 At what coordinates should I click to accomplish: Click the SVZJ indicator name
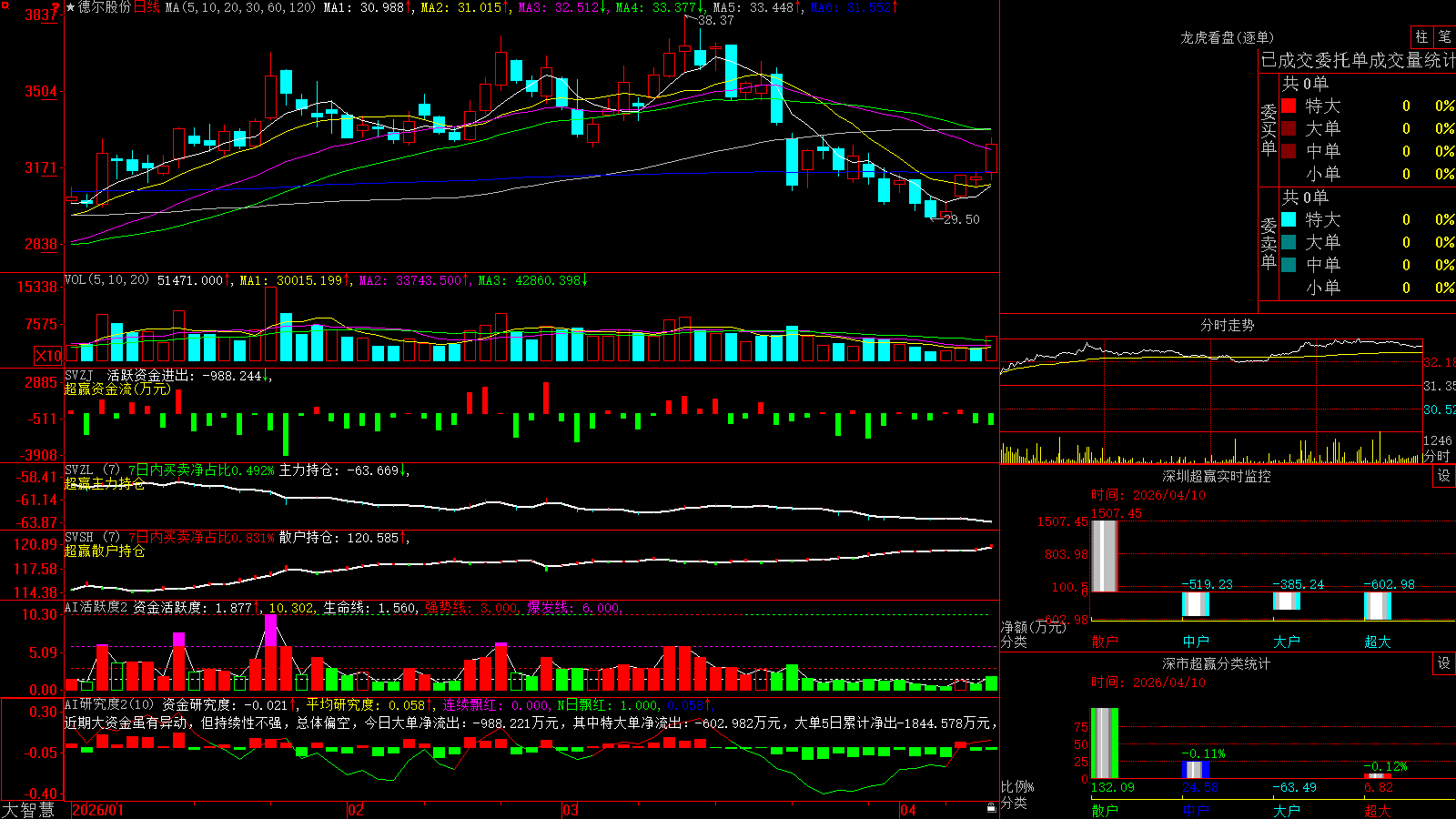[79, 375]
